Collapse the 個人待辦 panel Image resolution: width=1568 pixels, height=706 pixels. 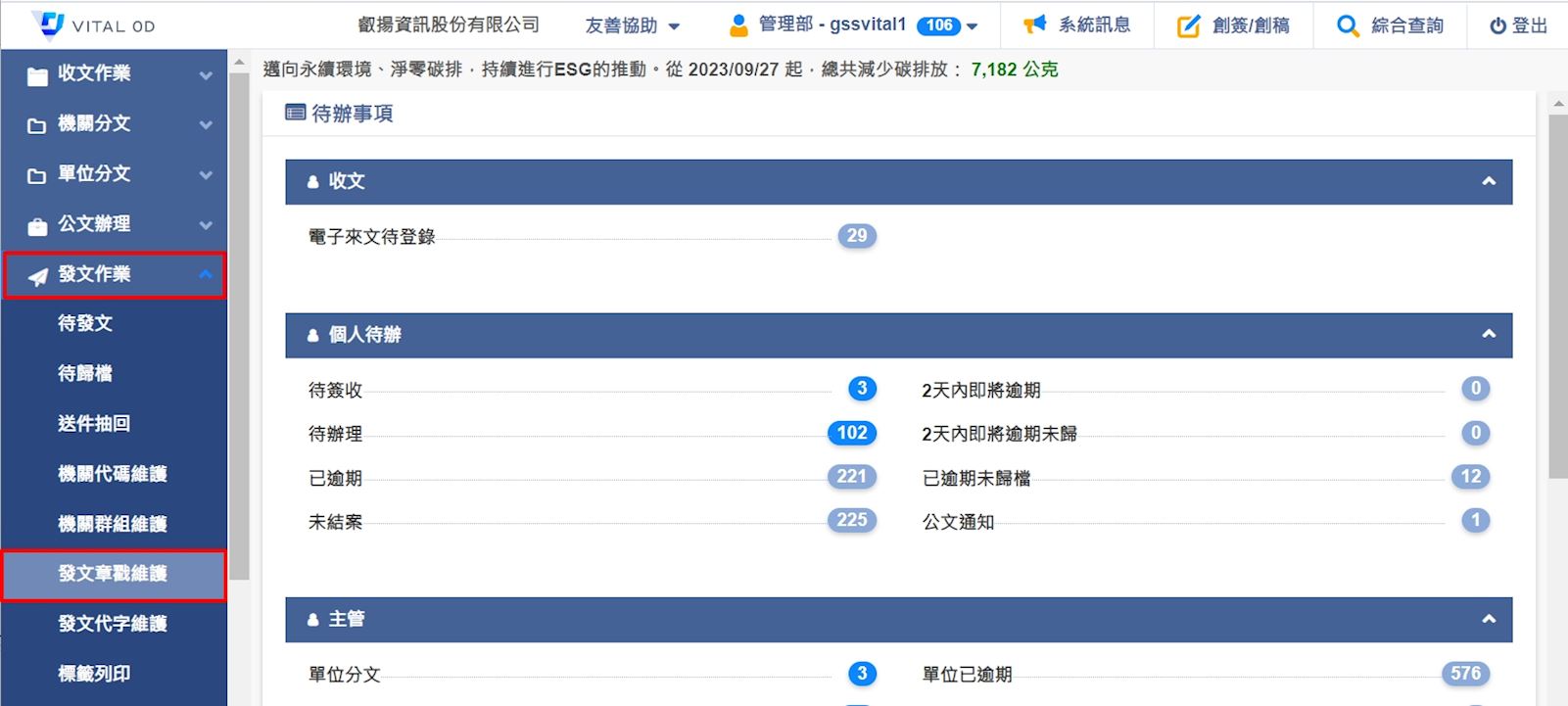pyautogui.click(x=1488, y=335)
